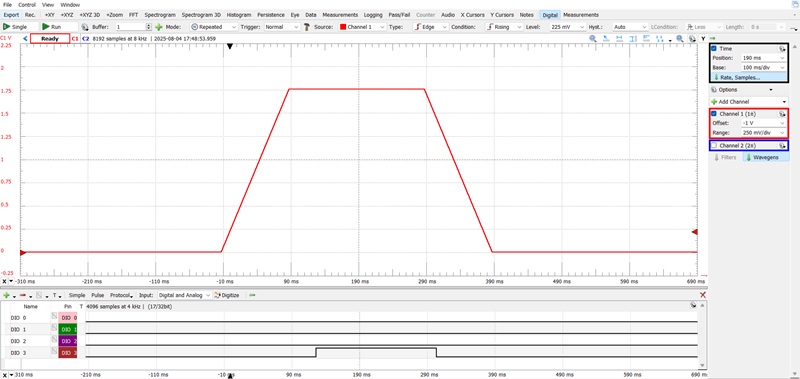Click the purple DIO 2 pin color box
Viewport: 800px width, 379px height.
point(68,340)
